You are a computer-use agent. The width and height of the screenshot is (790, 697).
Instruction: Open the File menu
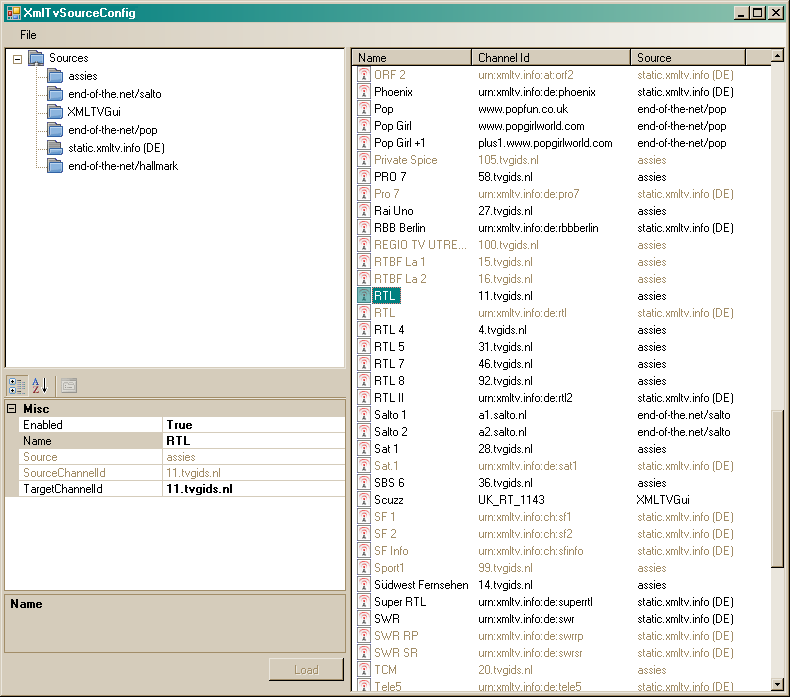(x=28, y=35)
